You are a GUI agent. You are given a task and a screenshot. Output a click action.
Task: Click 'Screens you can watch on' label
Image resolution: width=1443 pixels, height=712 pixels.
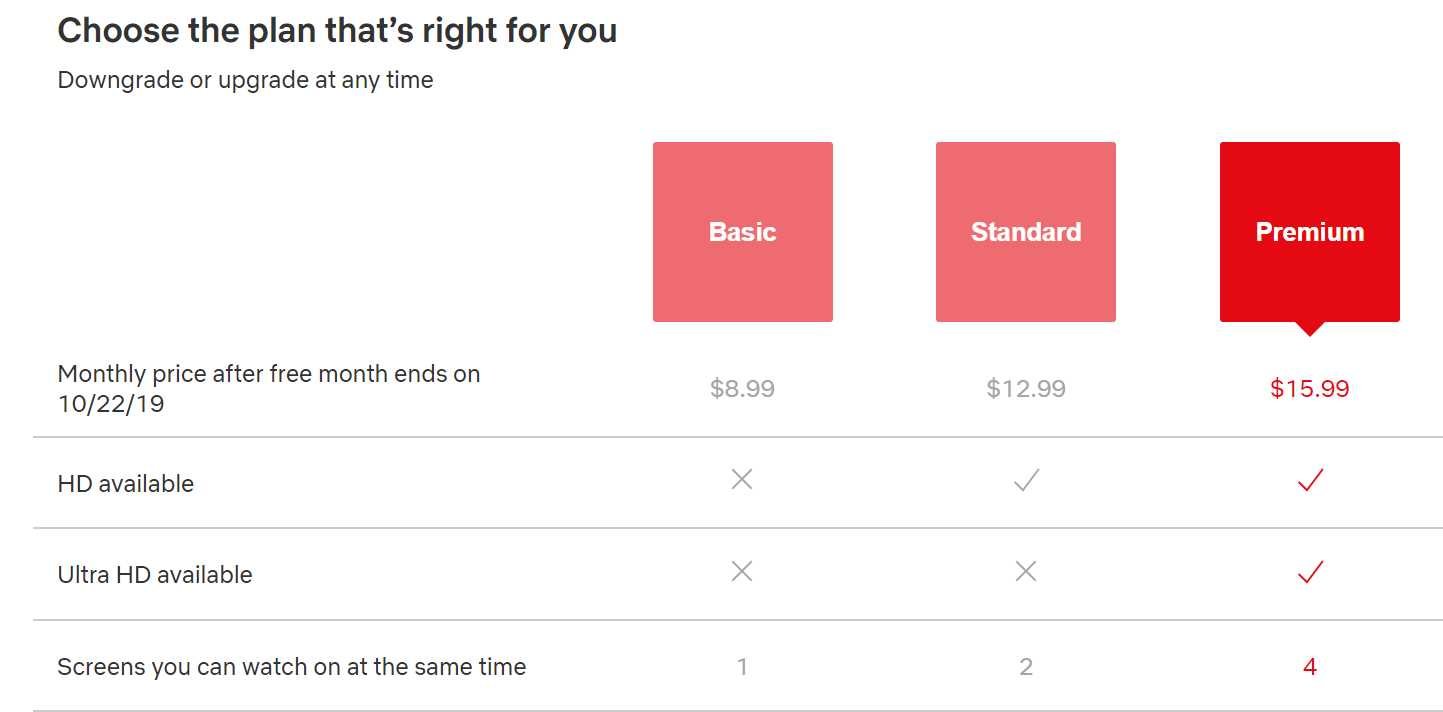tap(291, 667)
